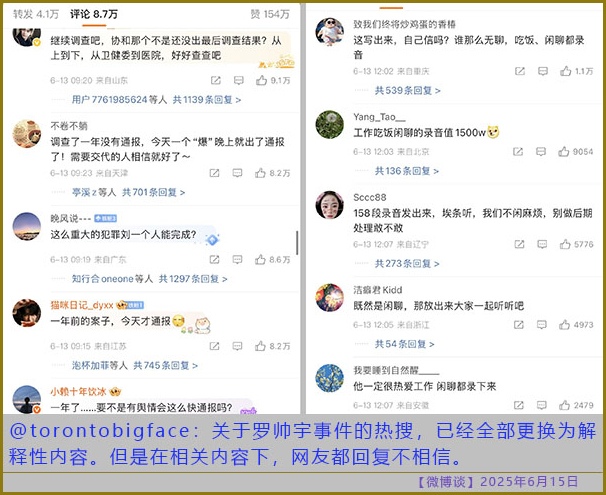Screen dimensions: 606x495
Task: Switch to the 转发 4.1万 tab
Action: [36, 14]
